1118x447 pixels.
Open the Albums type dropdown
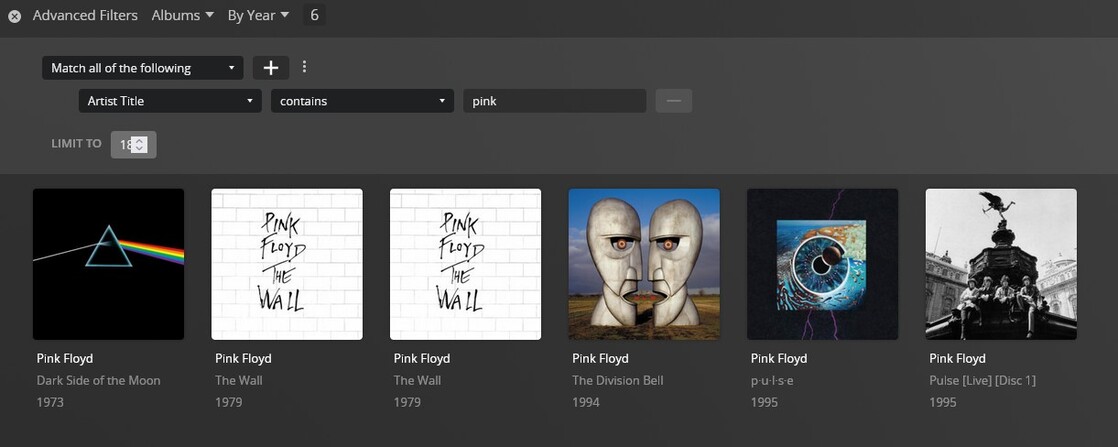tap(182, 15)
